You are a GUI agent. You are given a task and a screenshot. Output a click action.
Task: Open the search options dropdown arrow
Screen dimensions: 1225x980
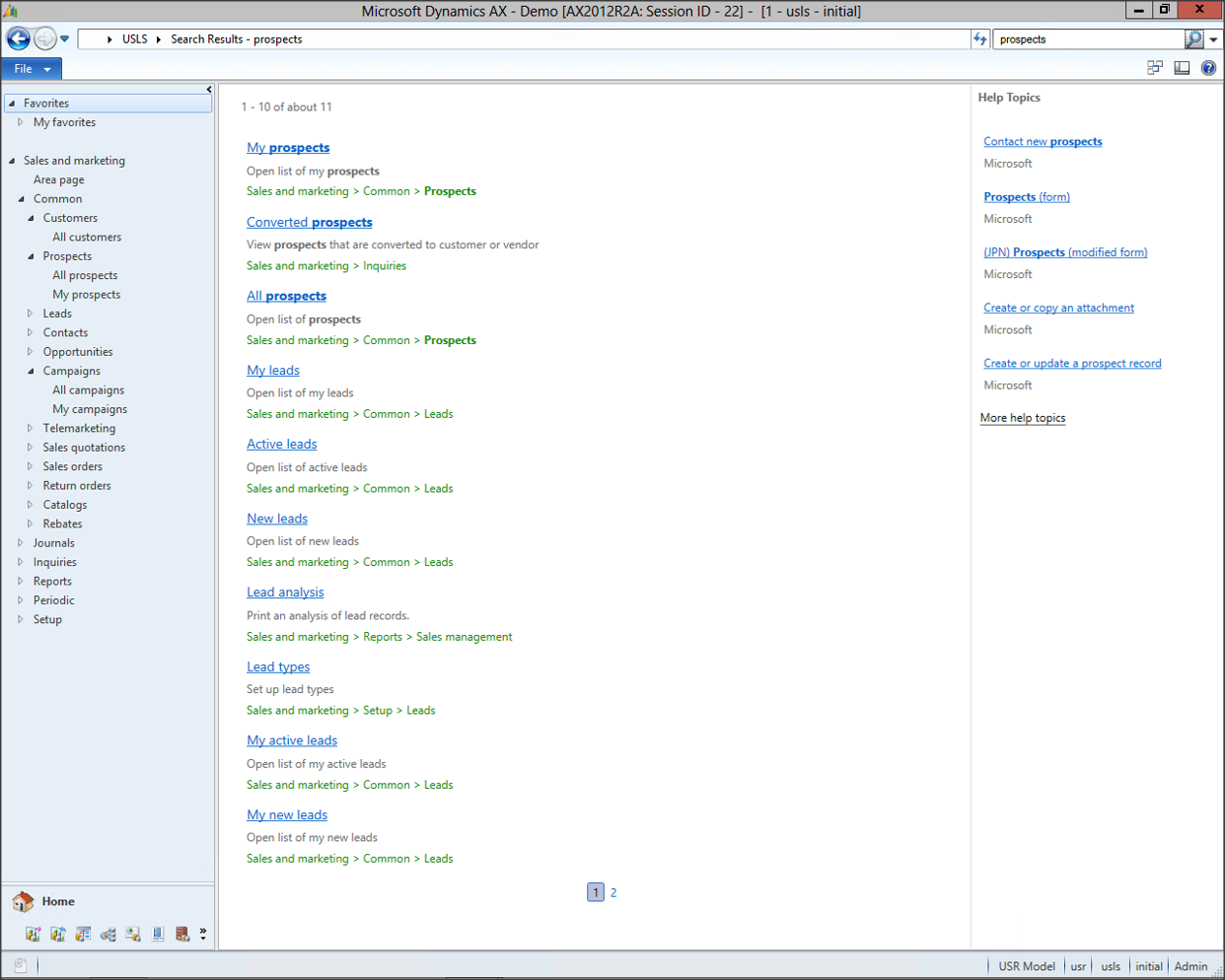pyautogui.click(x=1214, y=39)
